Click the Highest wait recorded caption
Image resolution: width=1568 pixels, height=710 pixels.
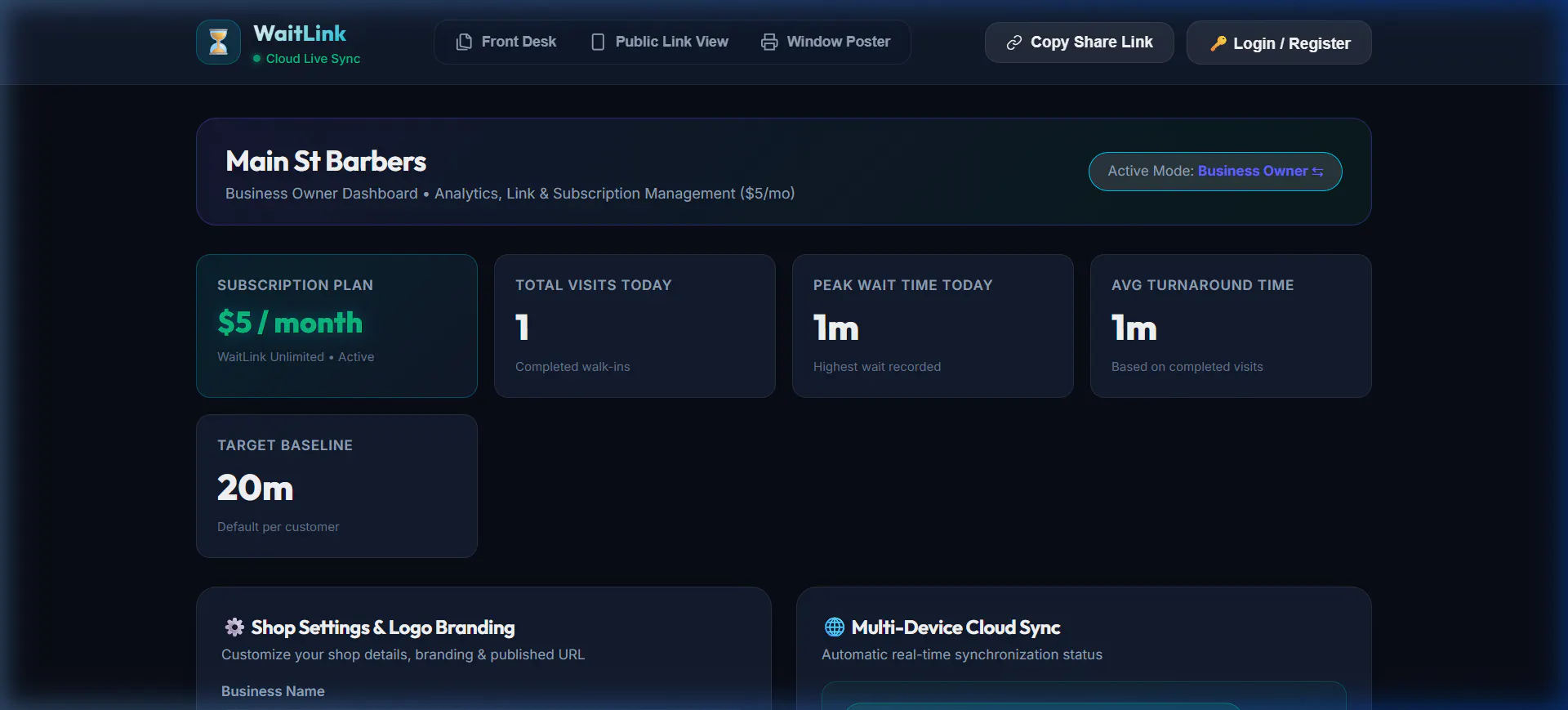click(877, 367)
